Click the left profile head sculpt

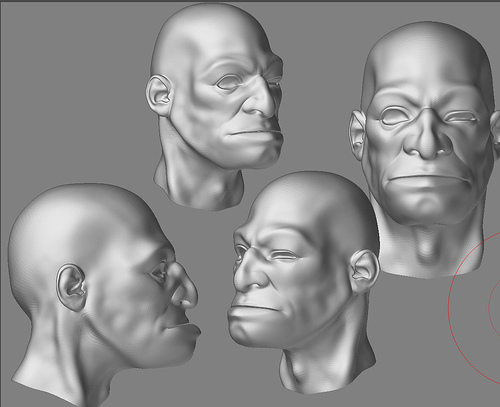click(105, 295)
